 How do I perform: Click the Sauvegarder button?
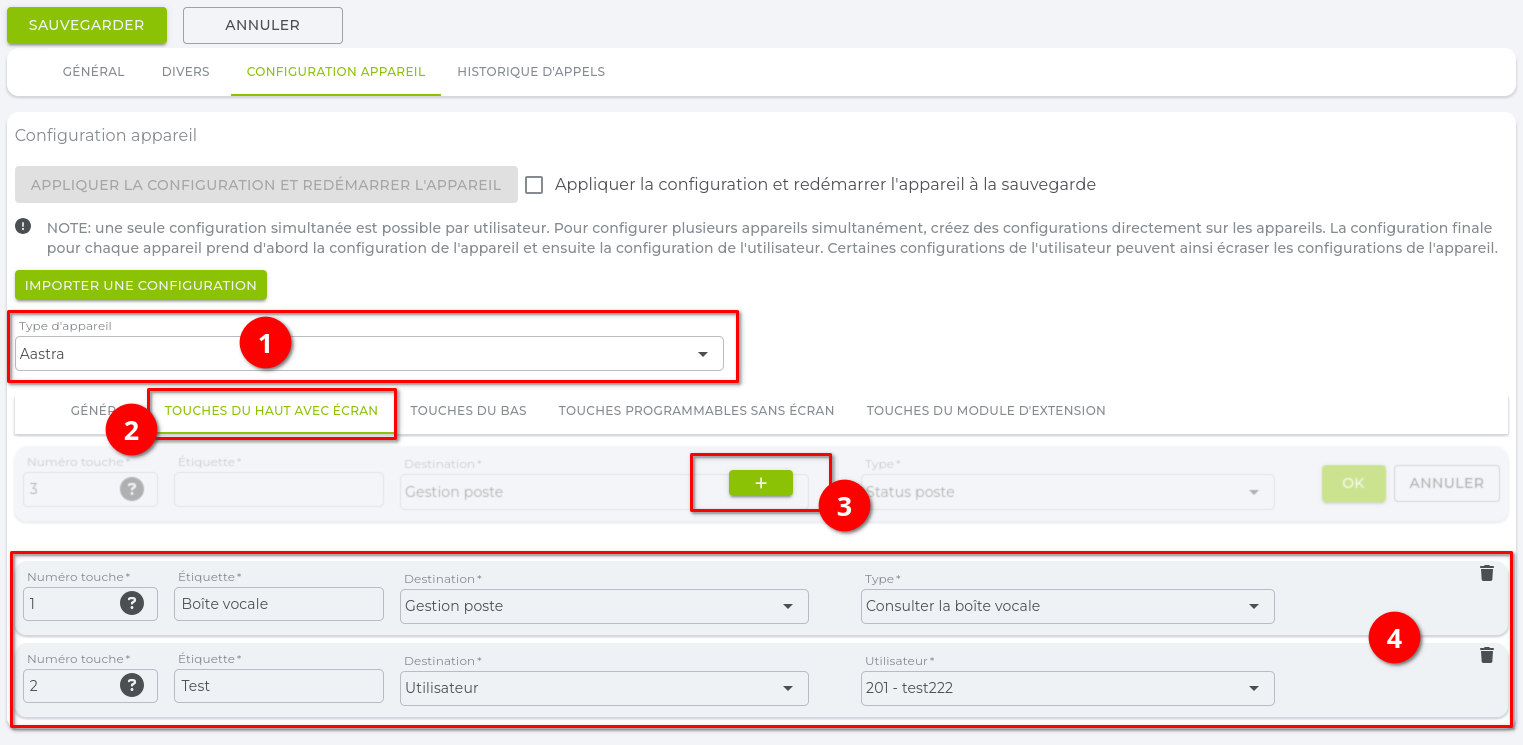pyautogui.click(x=87, y=25)
